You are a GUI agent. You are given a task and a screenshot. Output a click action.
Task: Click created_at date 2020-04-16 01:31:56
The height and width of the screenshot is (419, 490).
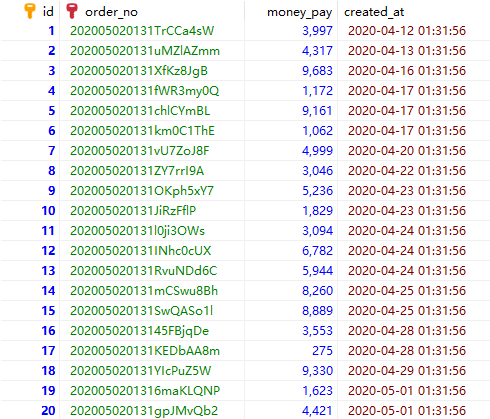click(x=407, y=71)
